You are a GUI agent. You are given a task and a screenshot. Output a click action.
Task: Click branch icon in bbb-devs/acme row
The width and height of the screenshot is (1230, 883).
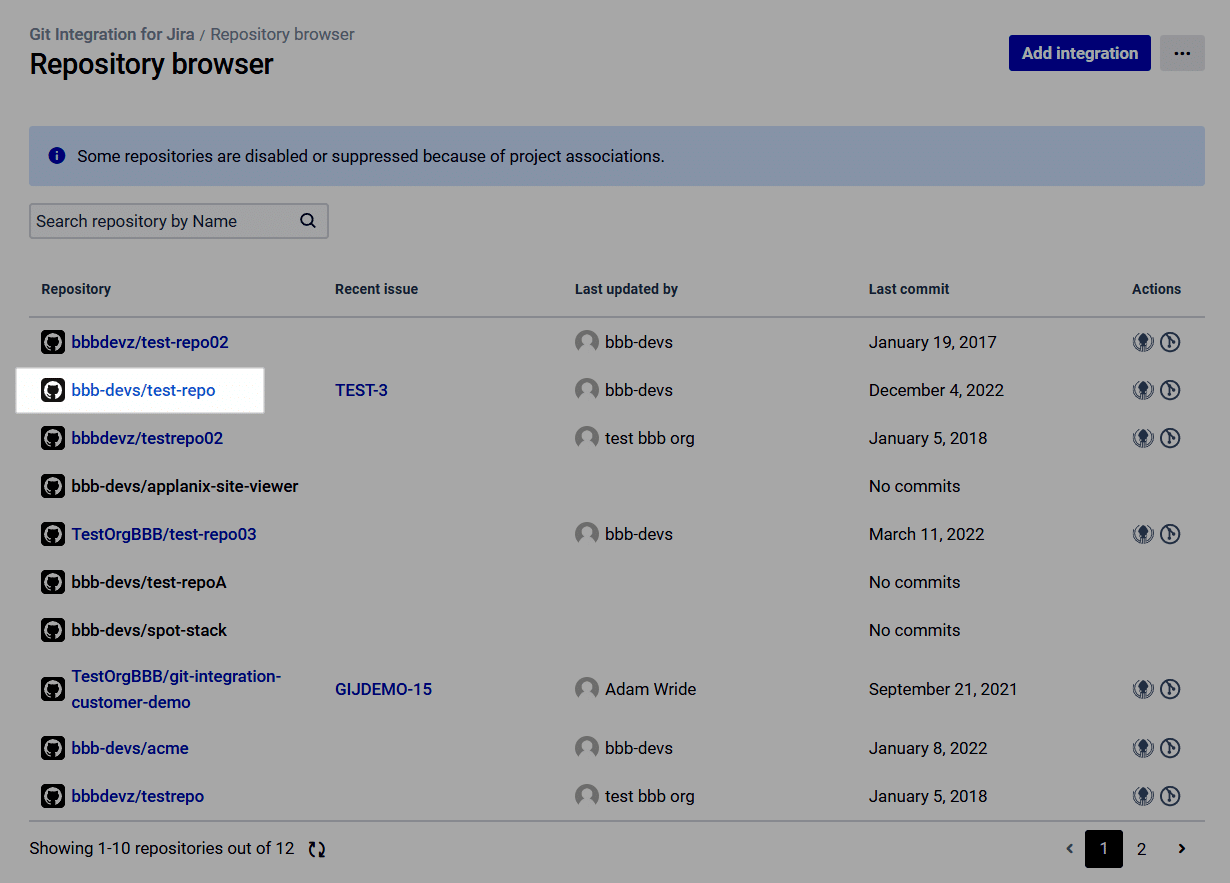(1170, 748)
